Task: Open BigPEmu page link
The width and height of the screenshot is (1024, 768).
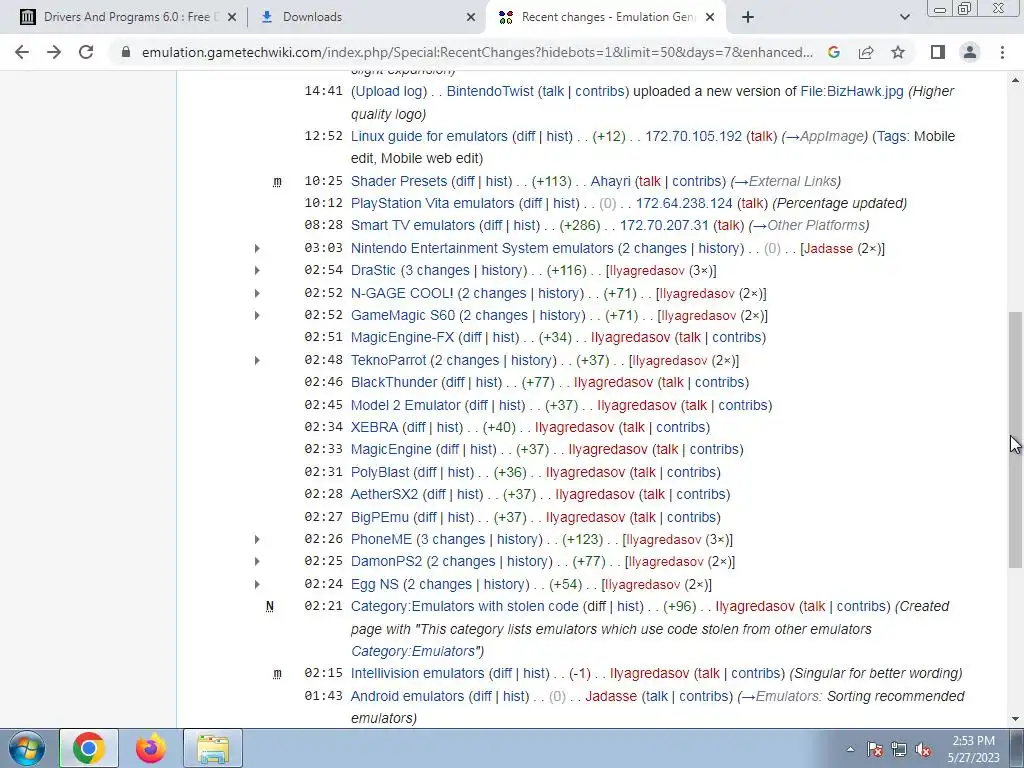Action: point(379,517)
